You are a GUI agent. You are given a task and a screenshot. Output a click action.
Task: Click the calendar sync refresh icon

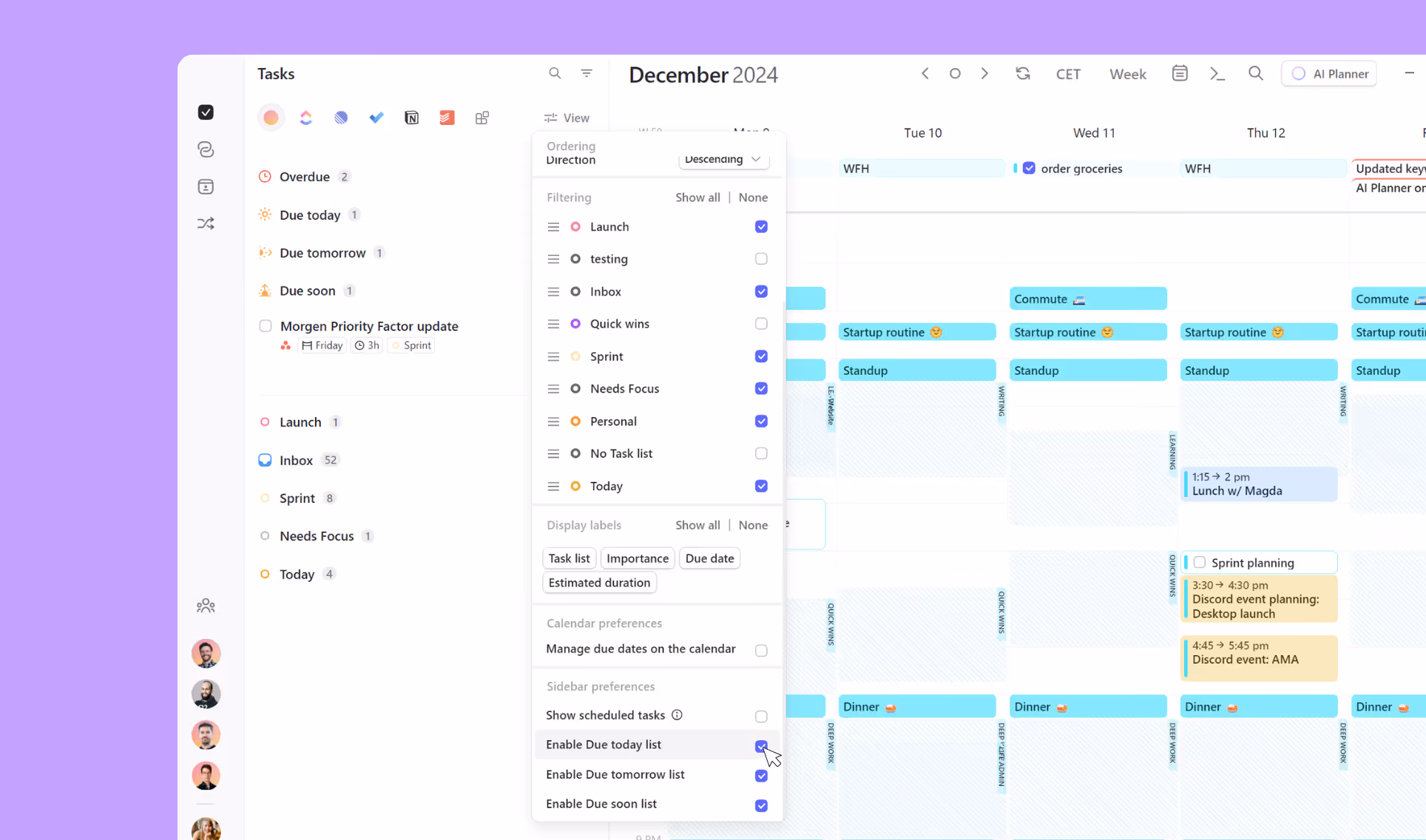point(1023,73)
